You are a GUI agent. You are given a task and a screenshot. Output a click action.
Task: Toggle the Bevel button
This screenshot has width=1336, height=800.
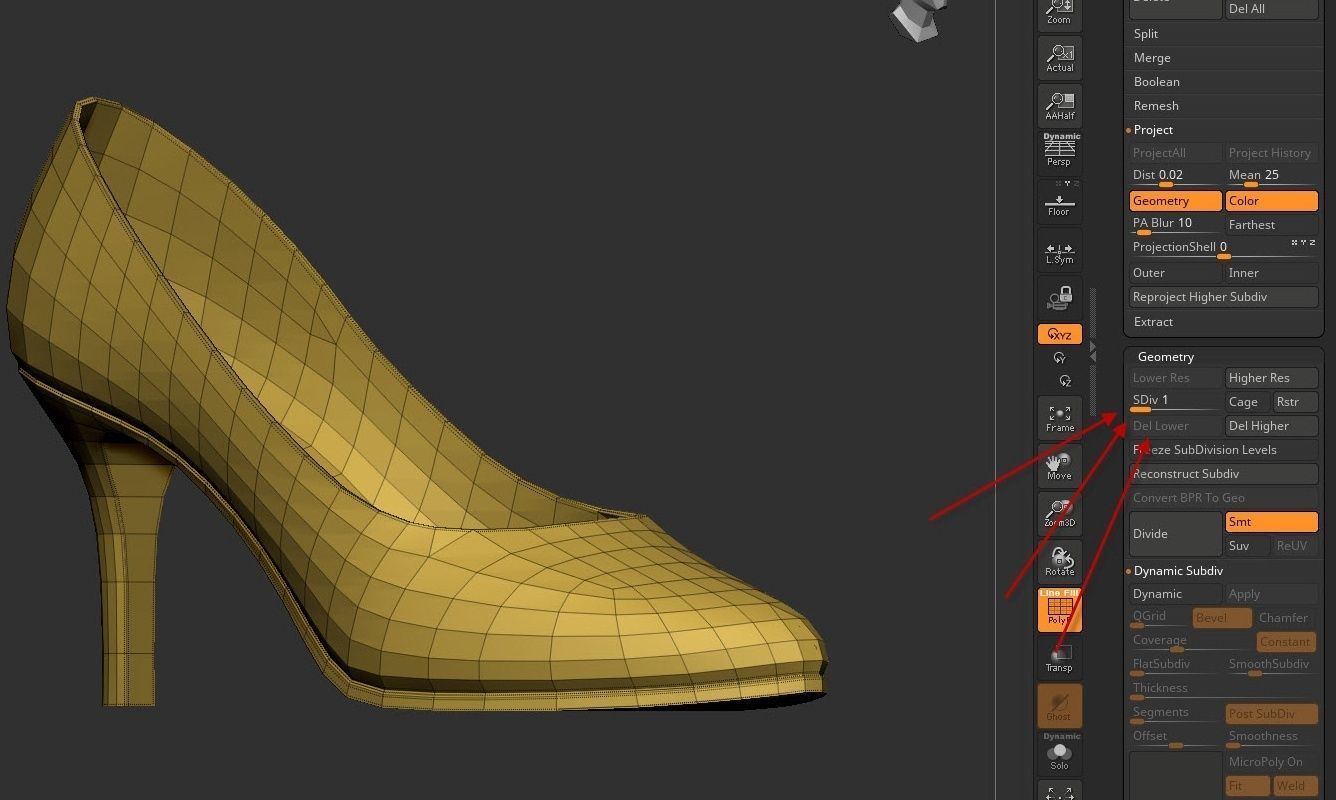pyautogui.click(x=1222, y=618)
